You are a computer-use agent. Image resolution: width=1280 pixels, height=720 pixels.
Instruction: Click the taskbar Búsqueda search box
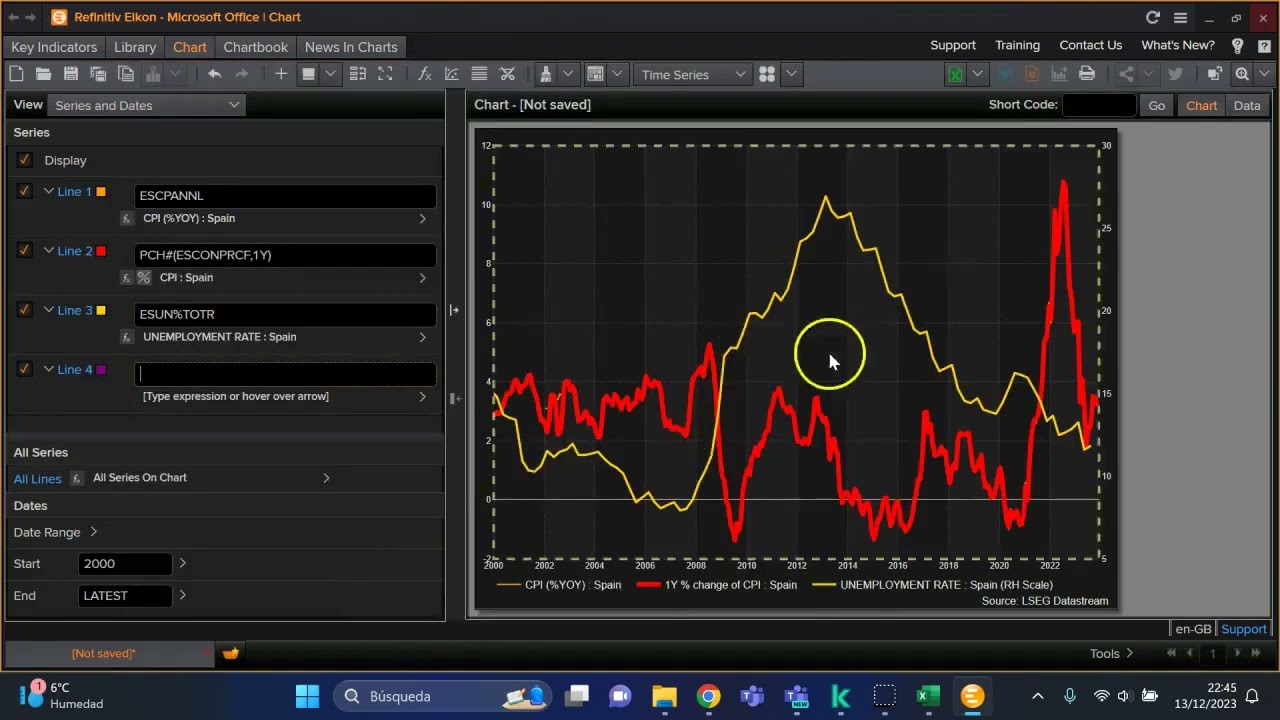(x=442, y=696)
